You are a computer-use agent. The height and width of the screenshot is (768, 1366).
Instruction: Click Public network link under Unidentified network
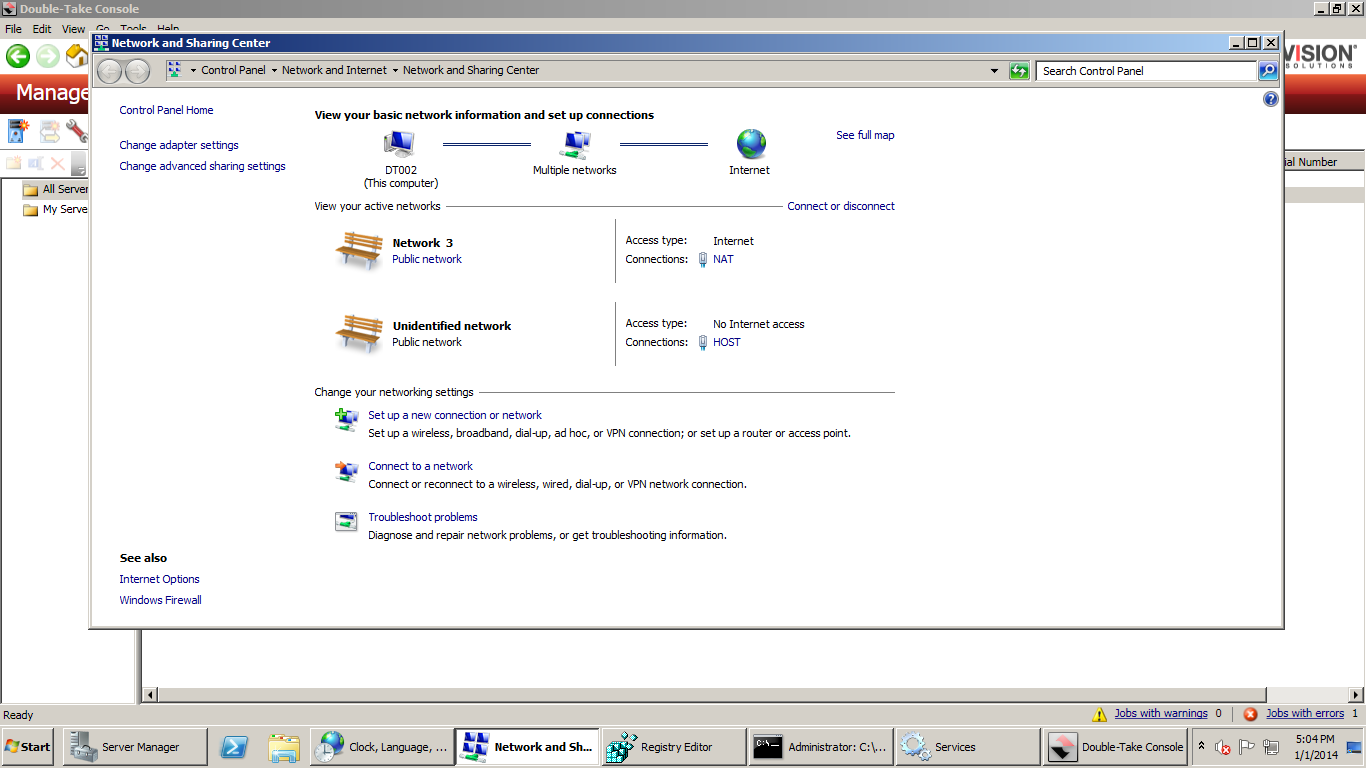point(427,342)
